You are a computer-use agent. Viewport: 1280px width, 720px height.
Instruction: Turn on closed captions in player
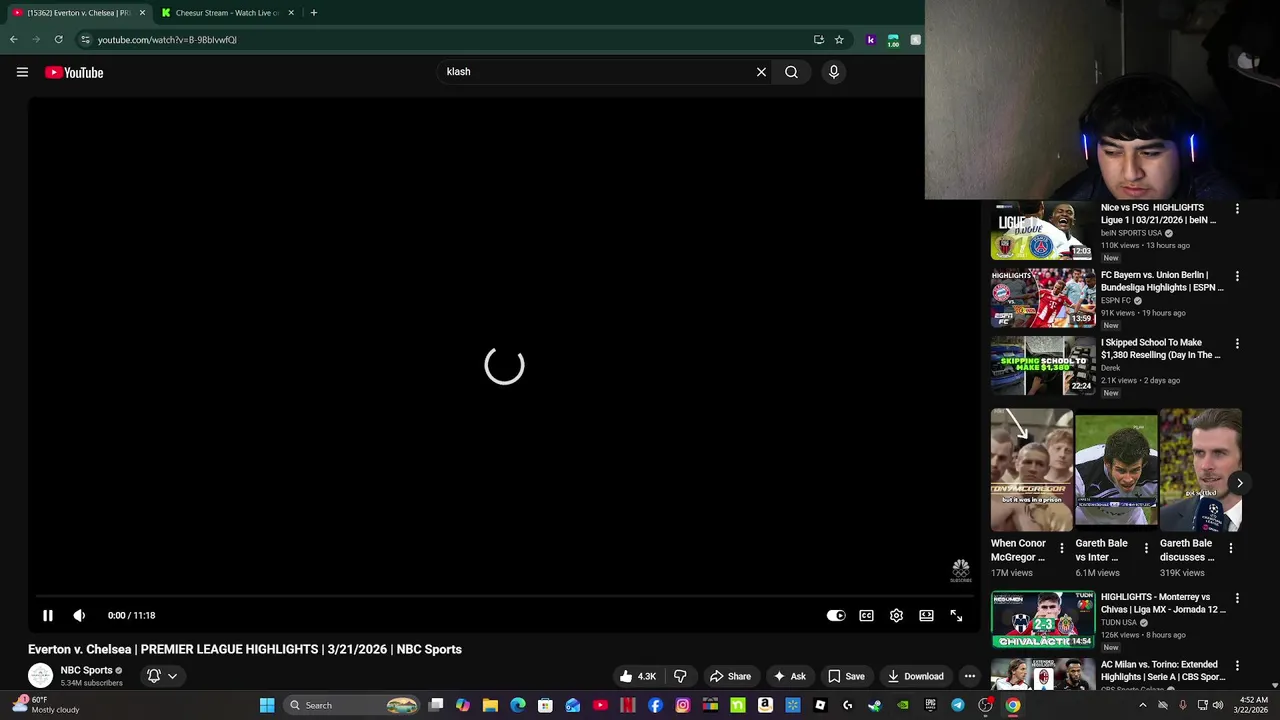click(866, 615)
